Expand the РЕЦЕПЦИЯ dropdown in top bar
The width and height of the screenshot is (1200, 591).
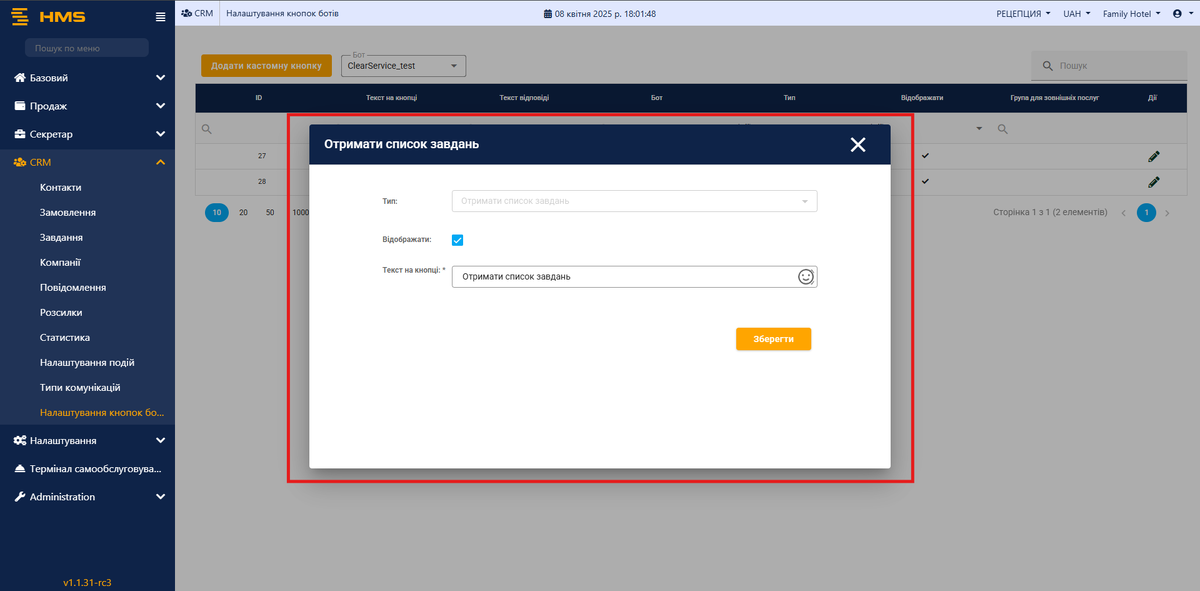tap(1023, 14)
